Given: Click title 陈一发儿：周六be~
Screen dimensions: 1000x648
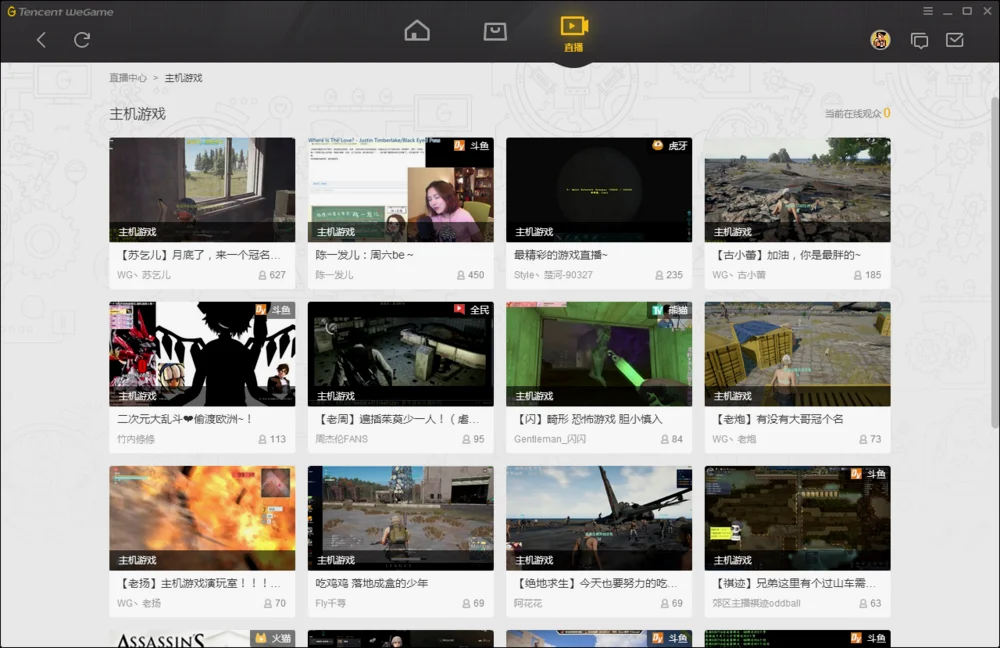Looking at the screenshot, I should (x=364, y=255).
